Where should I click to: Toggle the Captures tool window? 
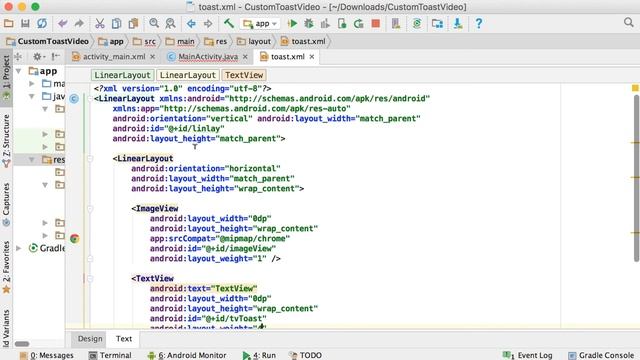pos(6,204)
